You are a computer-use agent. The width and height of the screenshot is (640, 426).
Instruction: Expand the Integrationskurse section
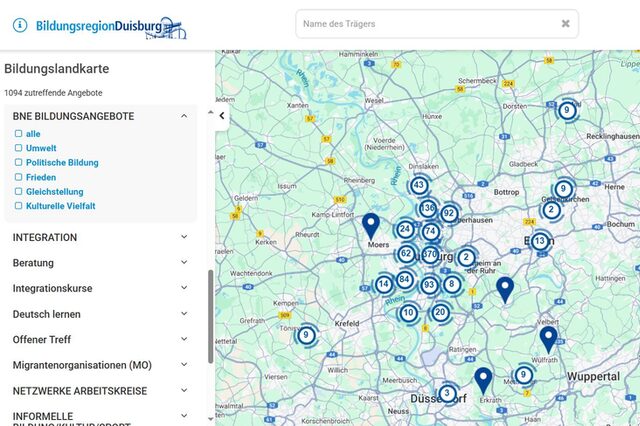pos(100,288)
